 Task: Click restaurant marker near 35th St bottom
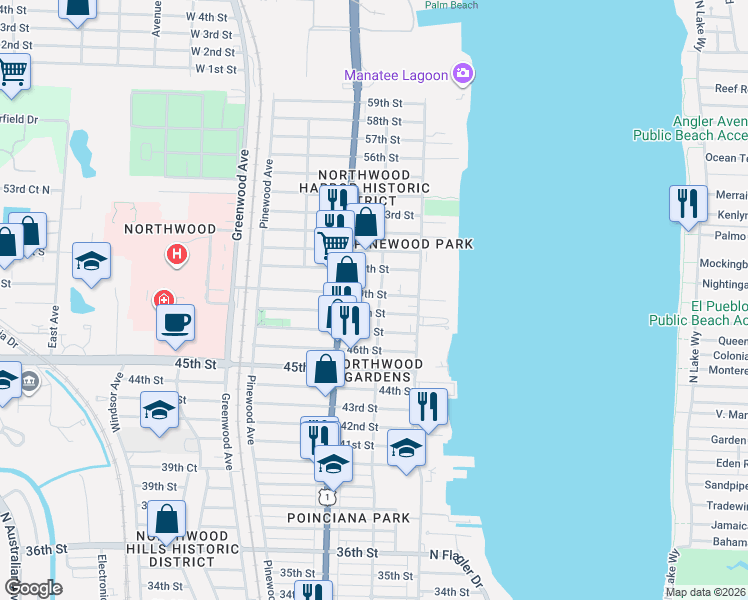coord(313,590)
